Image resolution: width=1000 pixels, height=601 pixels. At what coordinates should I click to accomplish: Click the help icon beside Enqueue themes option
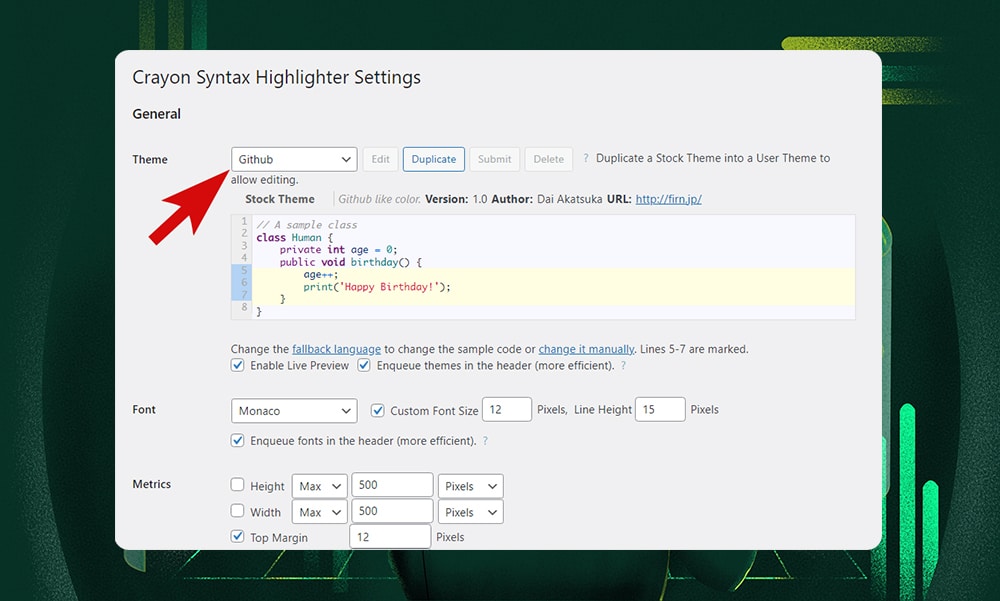[624, 366]
